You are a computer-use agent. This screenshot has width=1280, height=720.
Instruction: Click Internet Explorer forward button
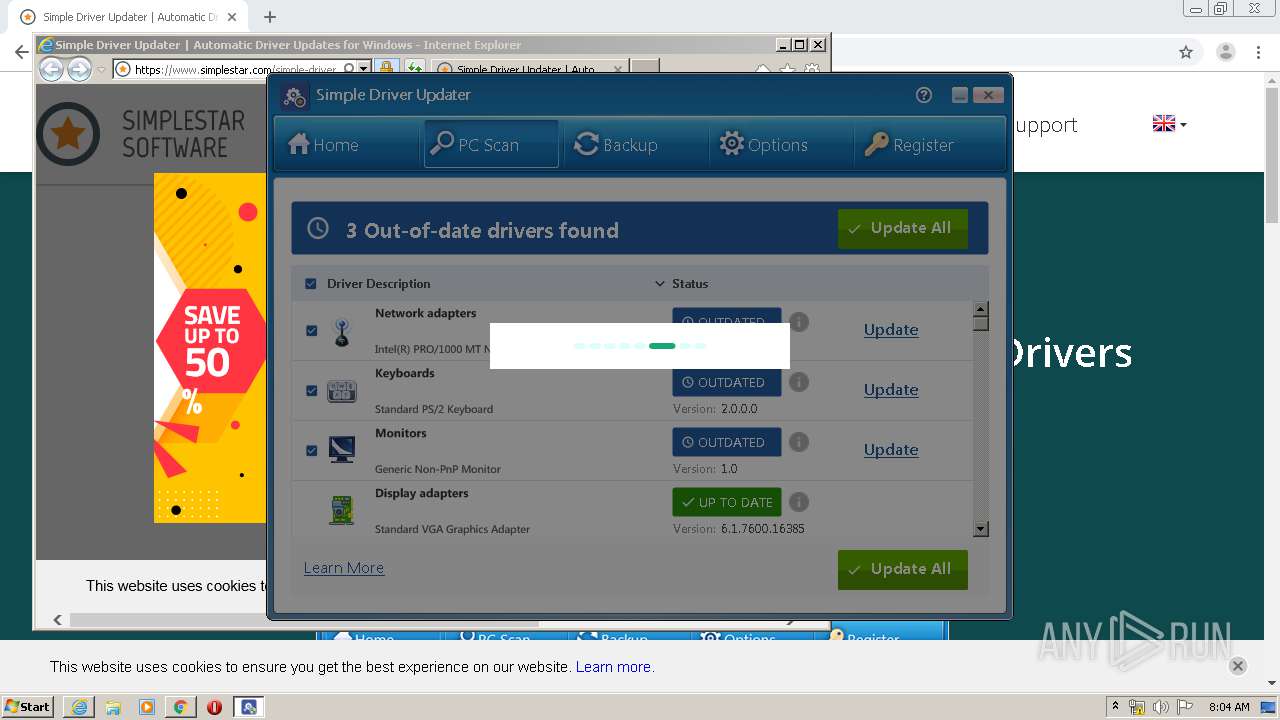[x=79, y=69]
